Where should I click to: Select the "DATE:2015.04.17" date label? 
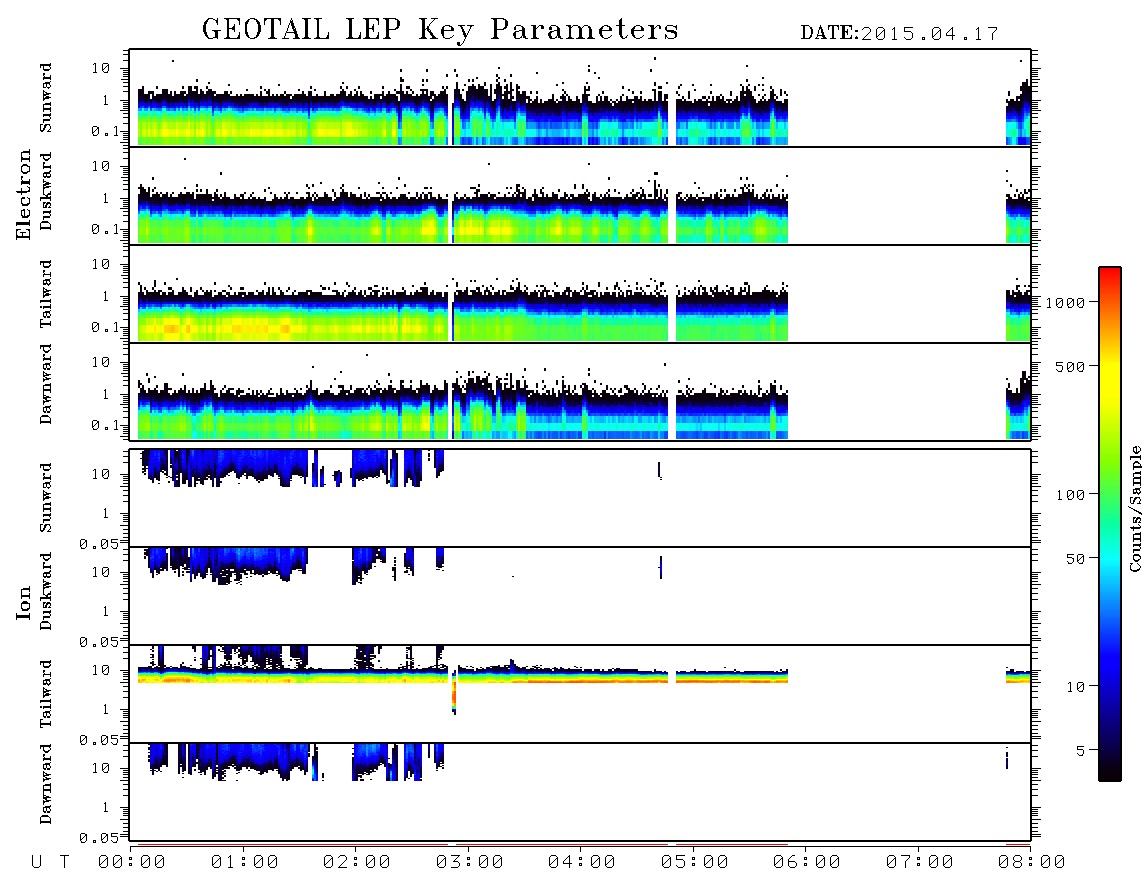click(x=899, y=34)
